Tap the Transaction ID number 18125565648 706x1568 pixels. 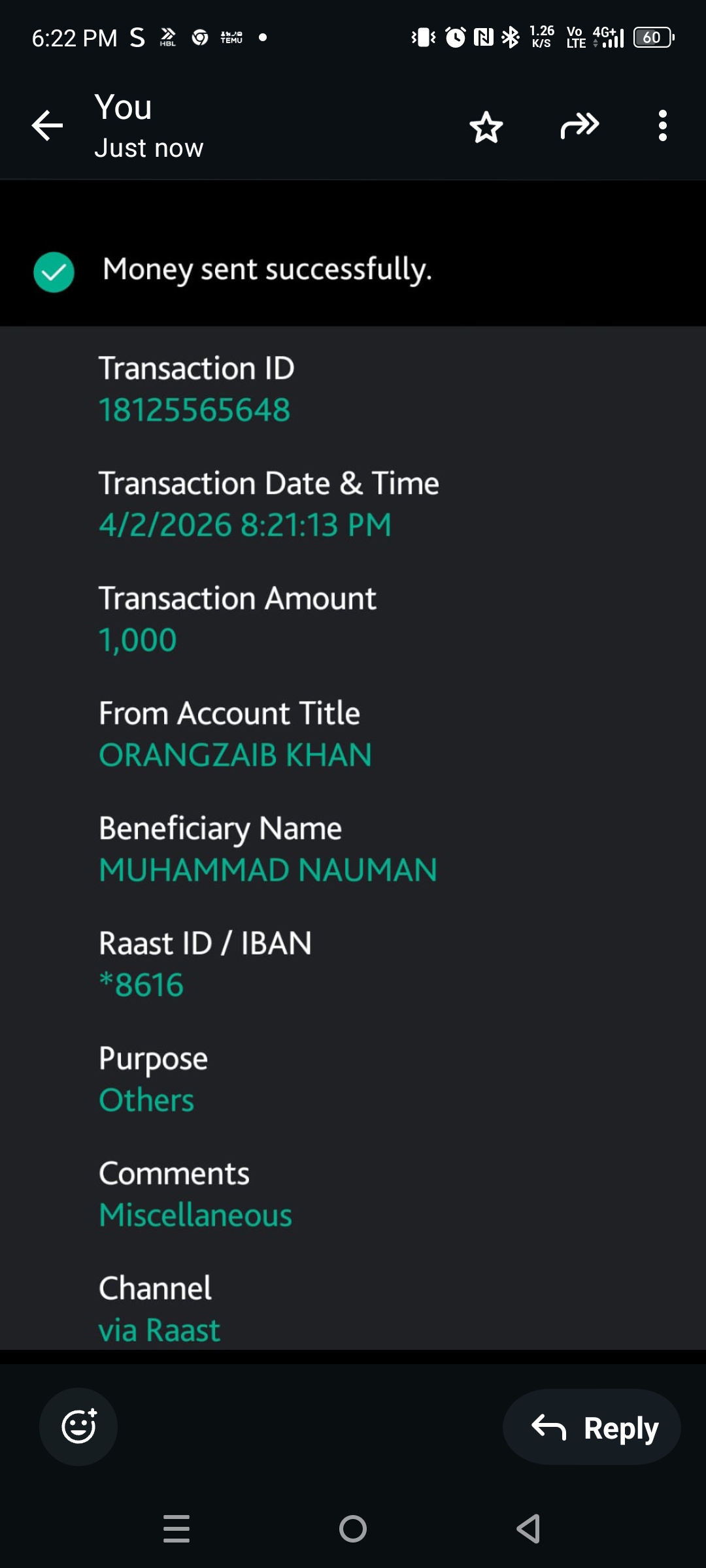[194, 410]
